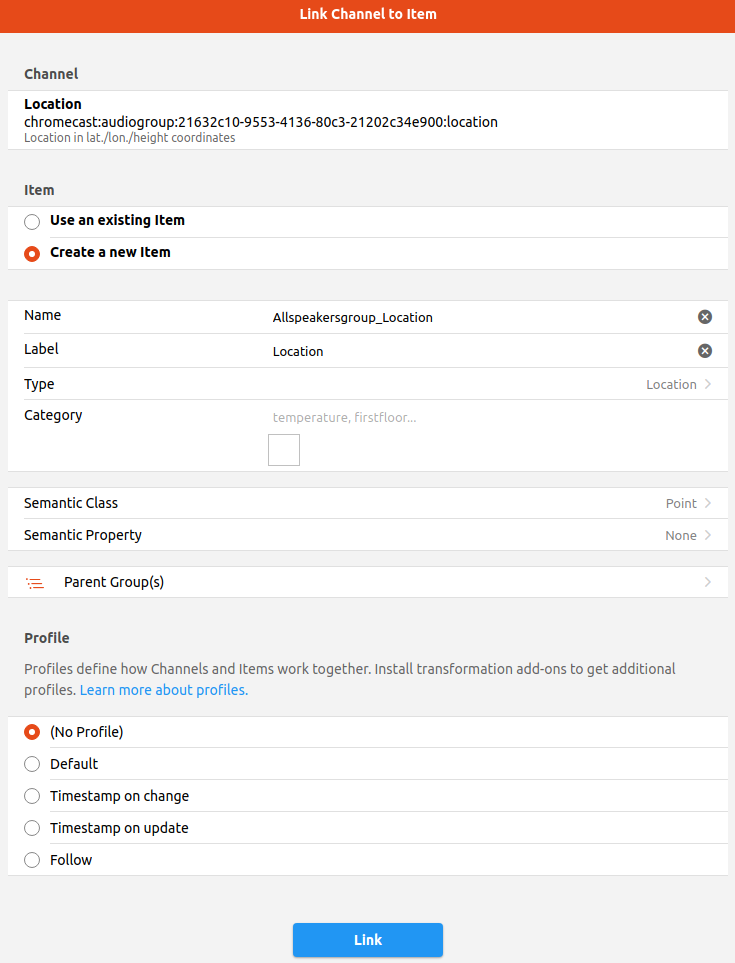Clear the Label field with its X icon

pyautogui.click(x=705, y=351)
